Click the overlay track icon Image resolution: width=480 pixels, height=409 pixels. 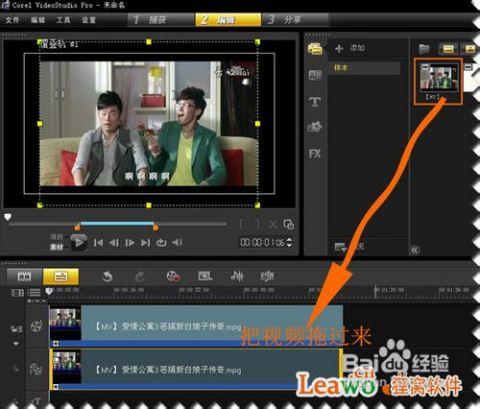(36, 369)
